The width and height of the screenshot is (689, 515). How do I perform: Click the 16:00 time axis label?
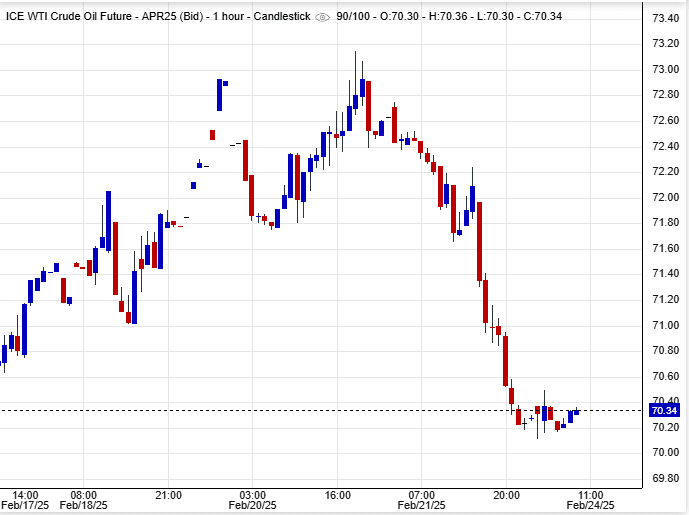coord(338,494)
